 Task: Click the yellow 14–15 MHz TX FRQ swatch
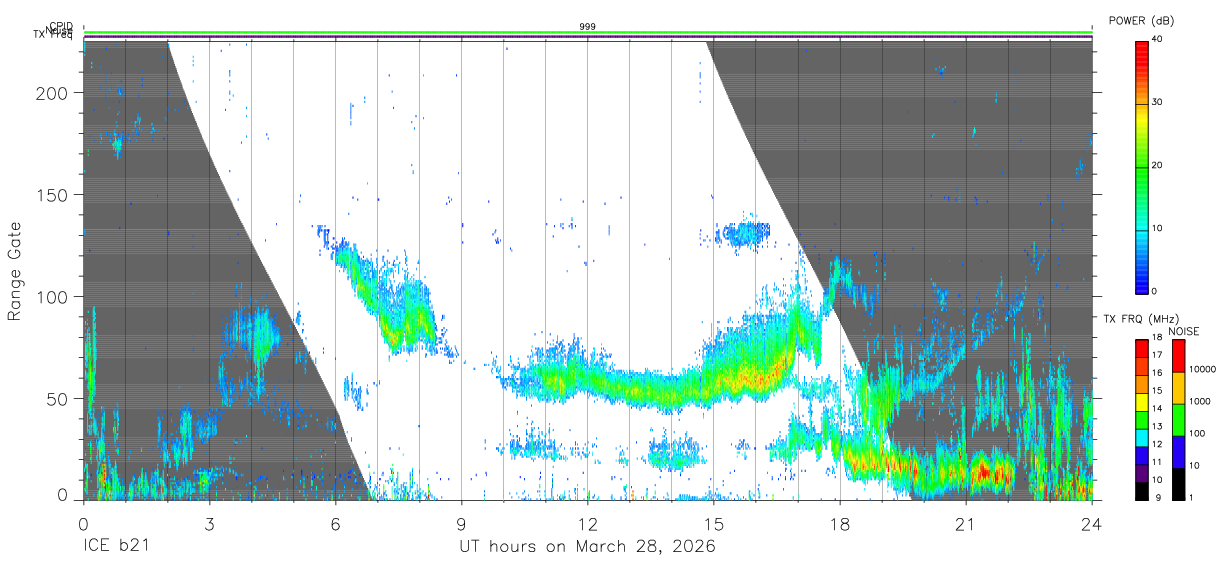coord(1142,402)
